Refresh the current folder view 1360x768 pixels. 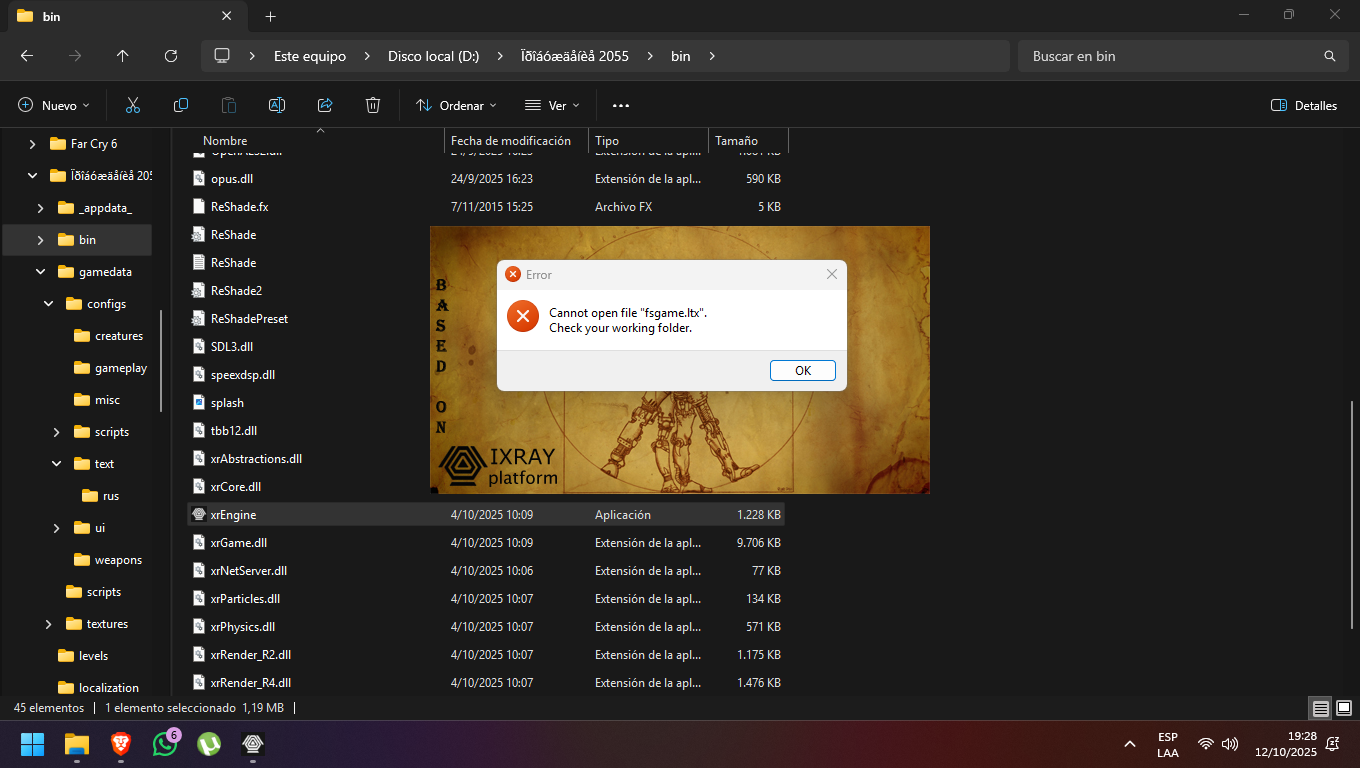(171, 56)
